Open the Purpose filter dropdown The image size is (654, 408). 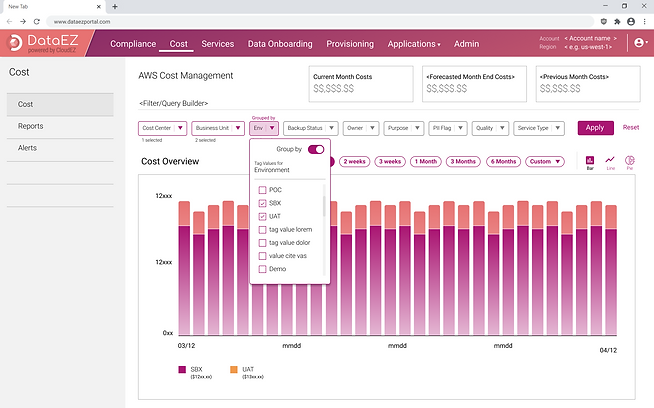tap(404, 128)
